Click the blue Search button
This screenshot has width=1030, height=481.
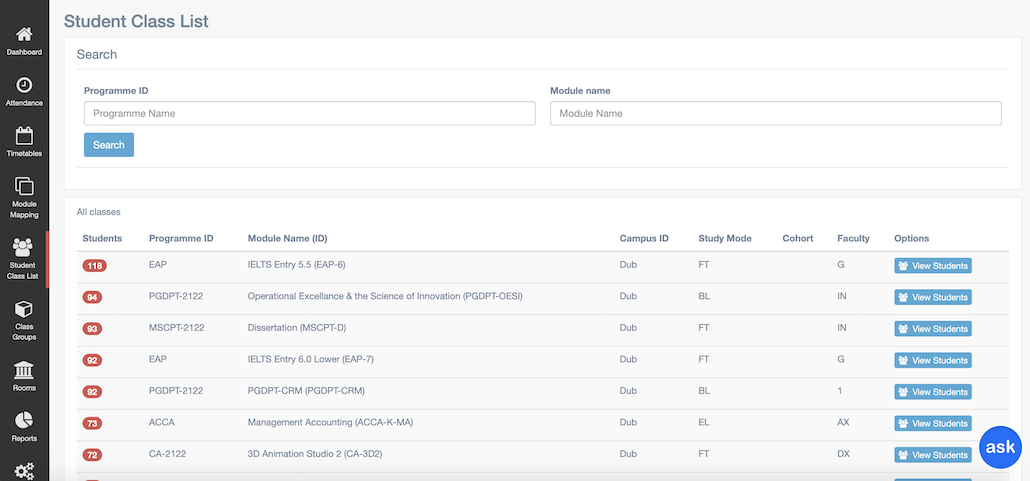click(109, 145)
